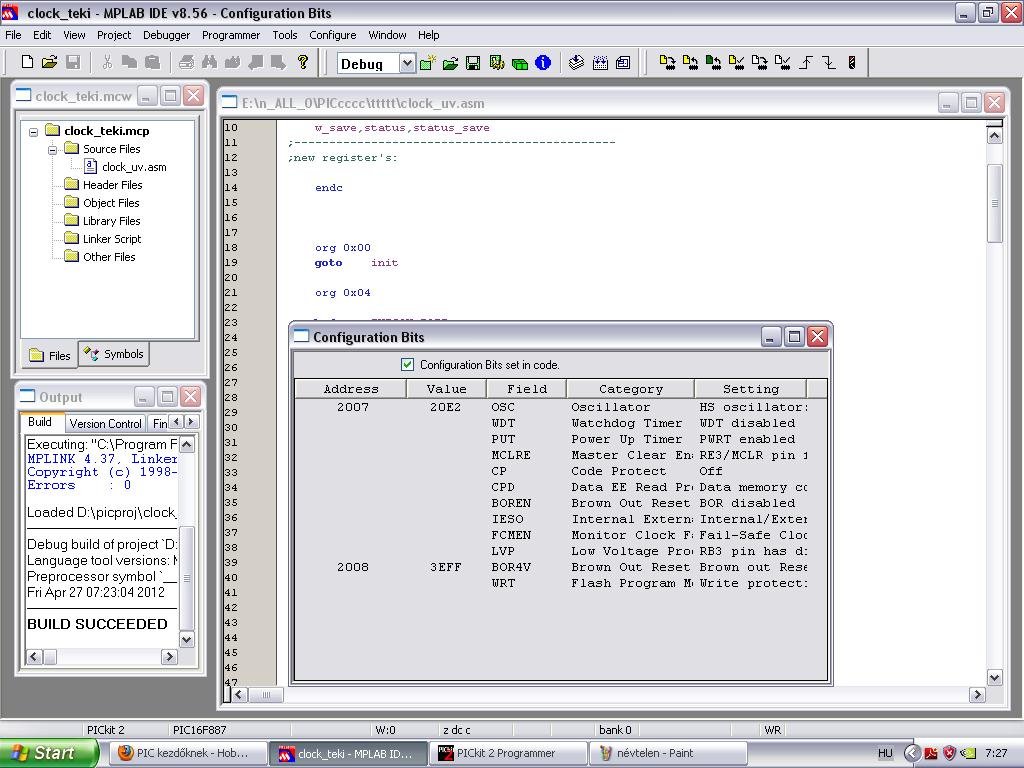Screen dimensions: 1024x768
Task: Click the New File toolbar icon
Action: [x=27, y=63]
